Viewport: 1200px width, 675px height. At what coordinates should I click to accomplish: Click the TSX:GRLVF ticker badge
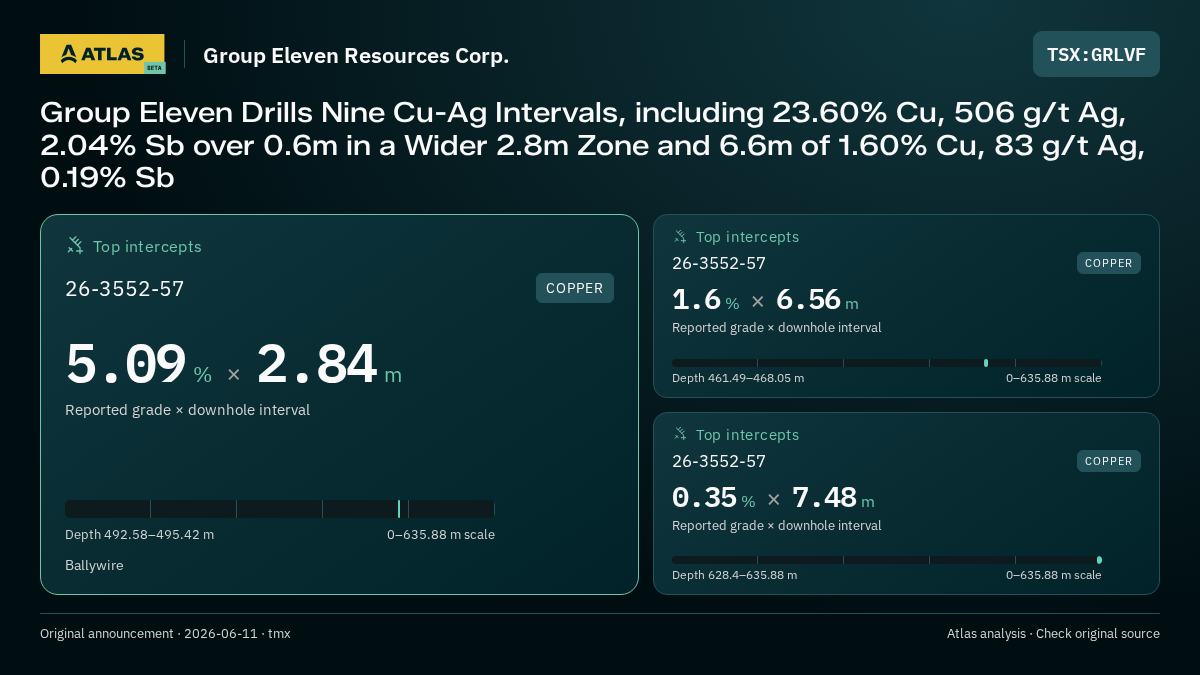coord(1096,54)
